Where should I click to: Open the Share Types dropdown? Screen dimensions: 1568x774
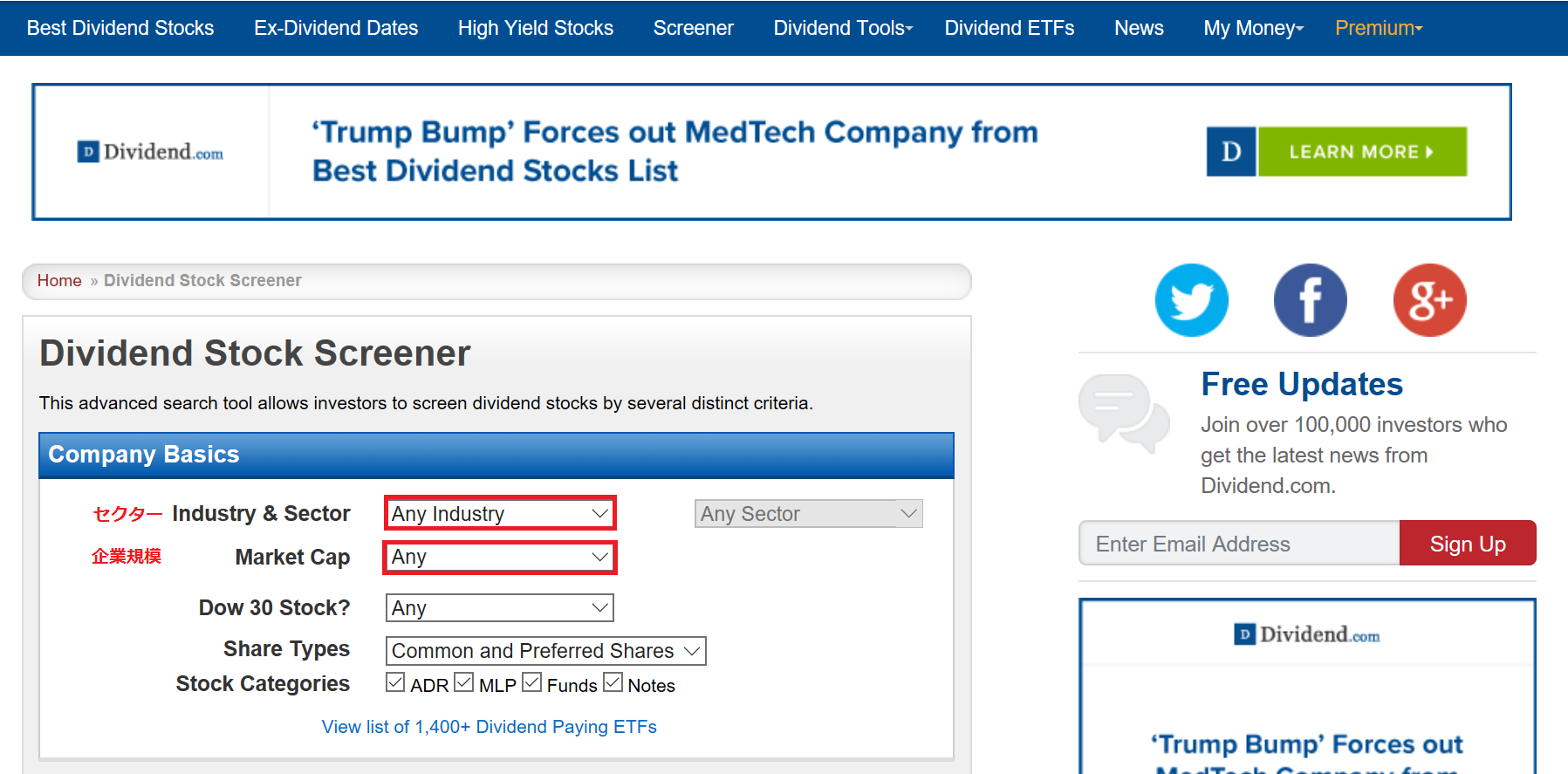click(x=546, y=651)
